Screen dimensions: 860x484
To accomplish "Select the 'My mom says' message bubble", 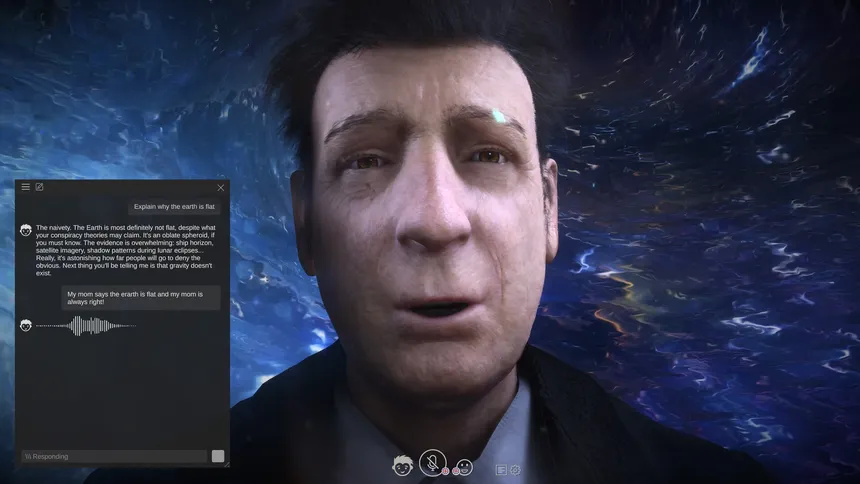I will 141,297.
